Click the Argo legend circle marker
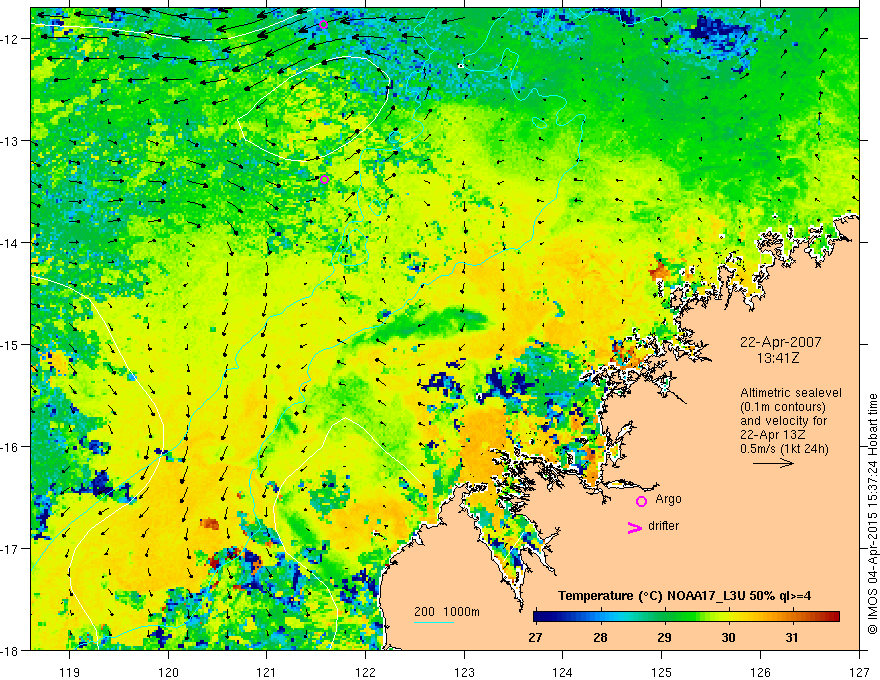The width and height of the screenshot is (880, 680). [x=641, y=501]
